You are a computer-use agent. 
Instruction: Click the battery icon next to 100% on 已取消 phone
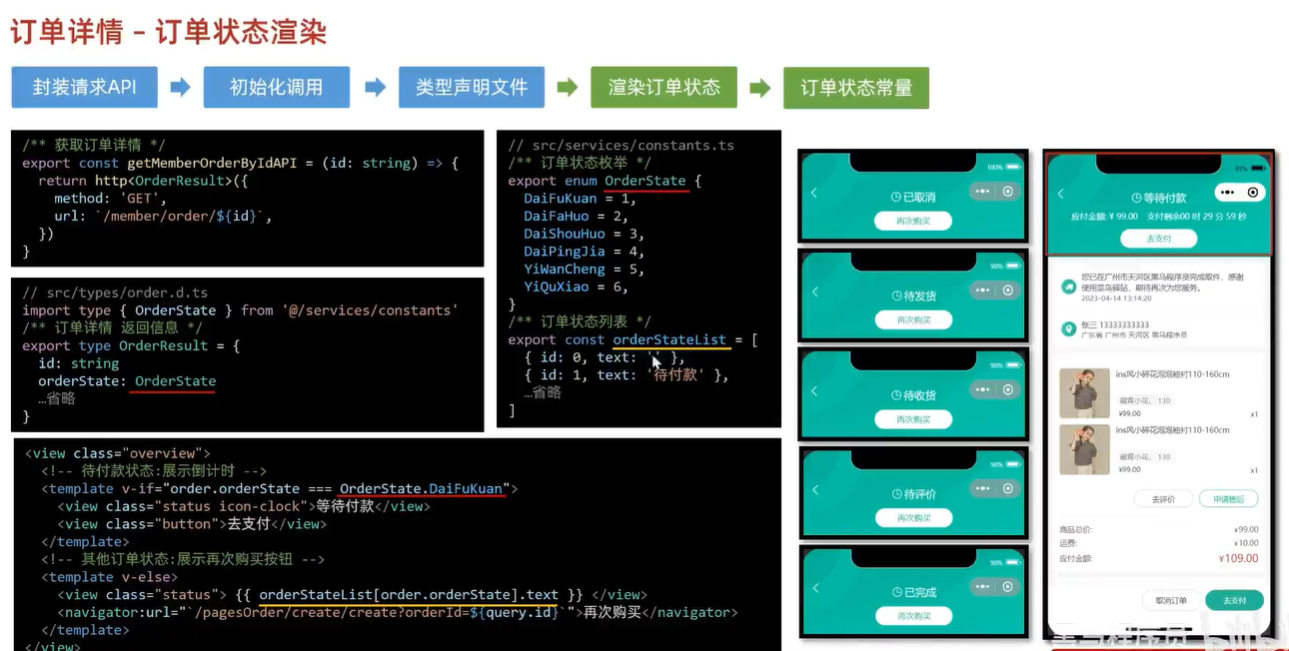[1013, 167]
